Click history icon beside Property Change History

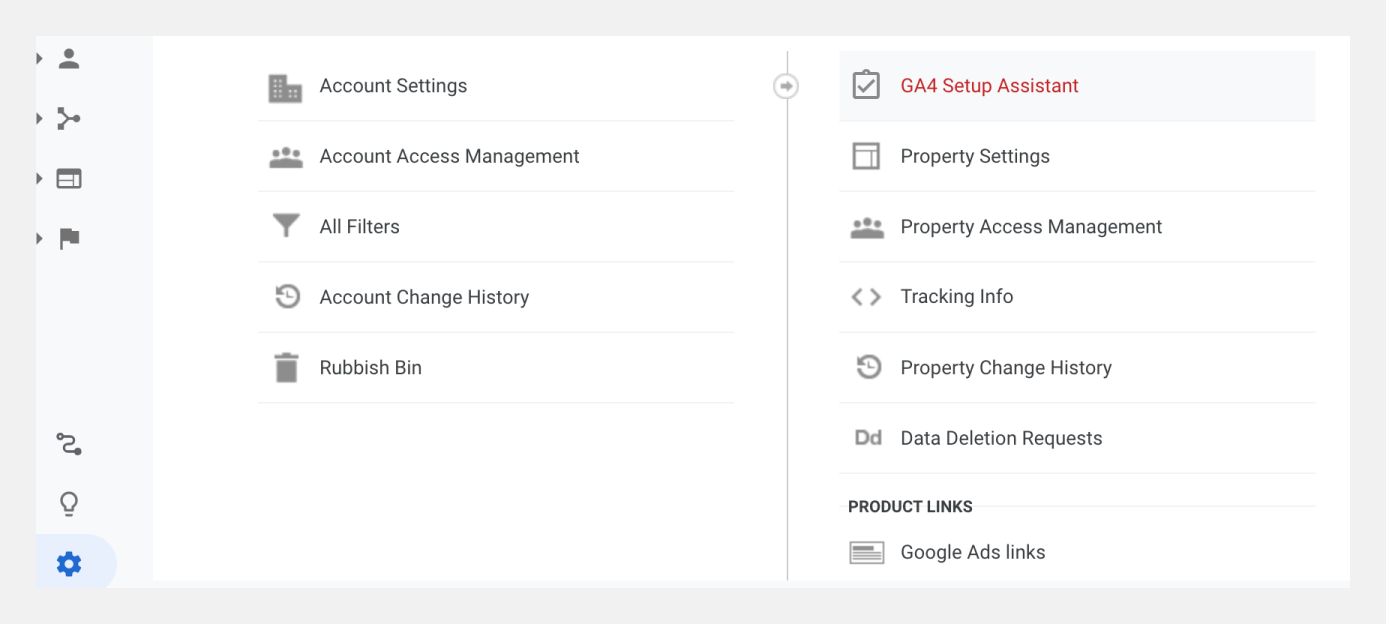click(x=869, y=367)
